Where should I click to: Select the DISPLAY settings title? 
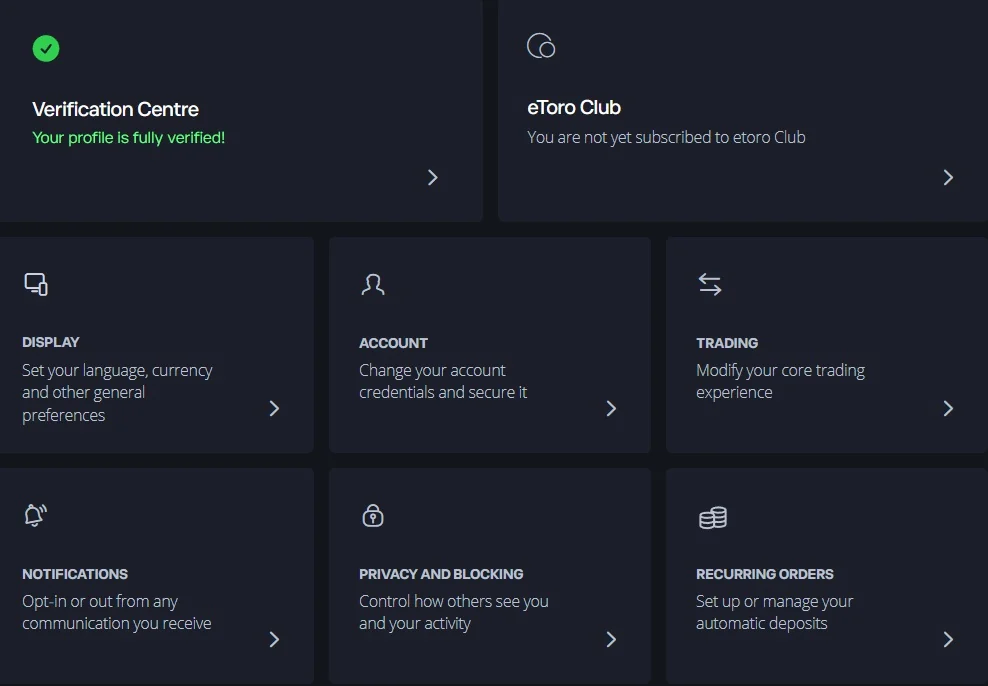point(50,342)
